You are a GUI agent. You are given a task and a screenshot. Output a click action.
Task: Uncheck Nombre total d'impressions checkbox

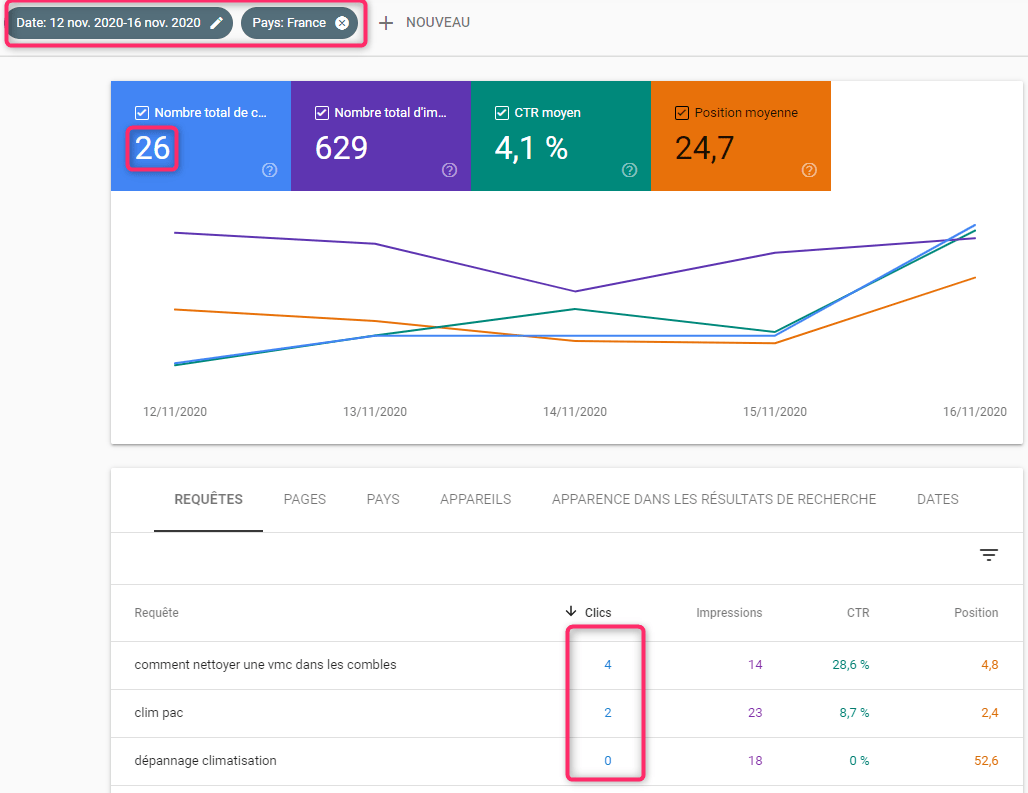(321, 113)
